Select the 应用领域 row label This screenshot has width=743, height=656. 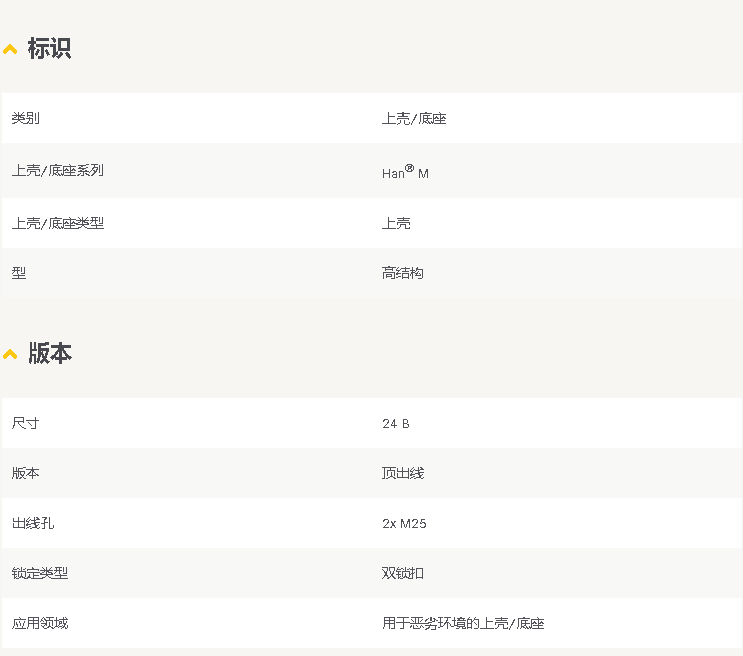click(x=40, y=623)
